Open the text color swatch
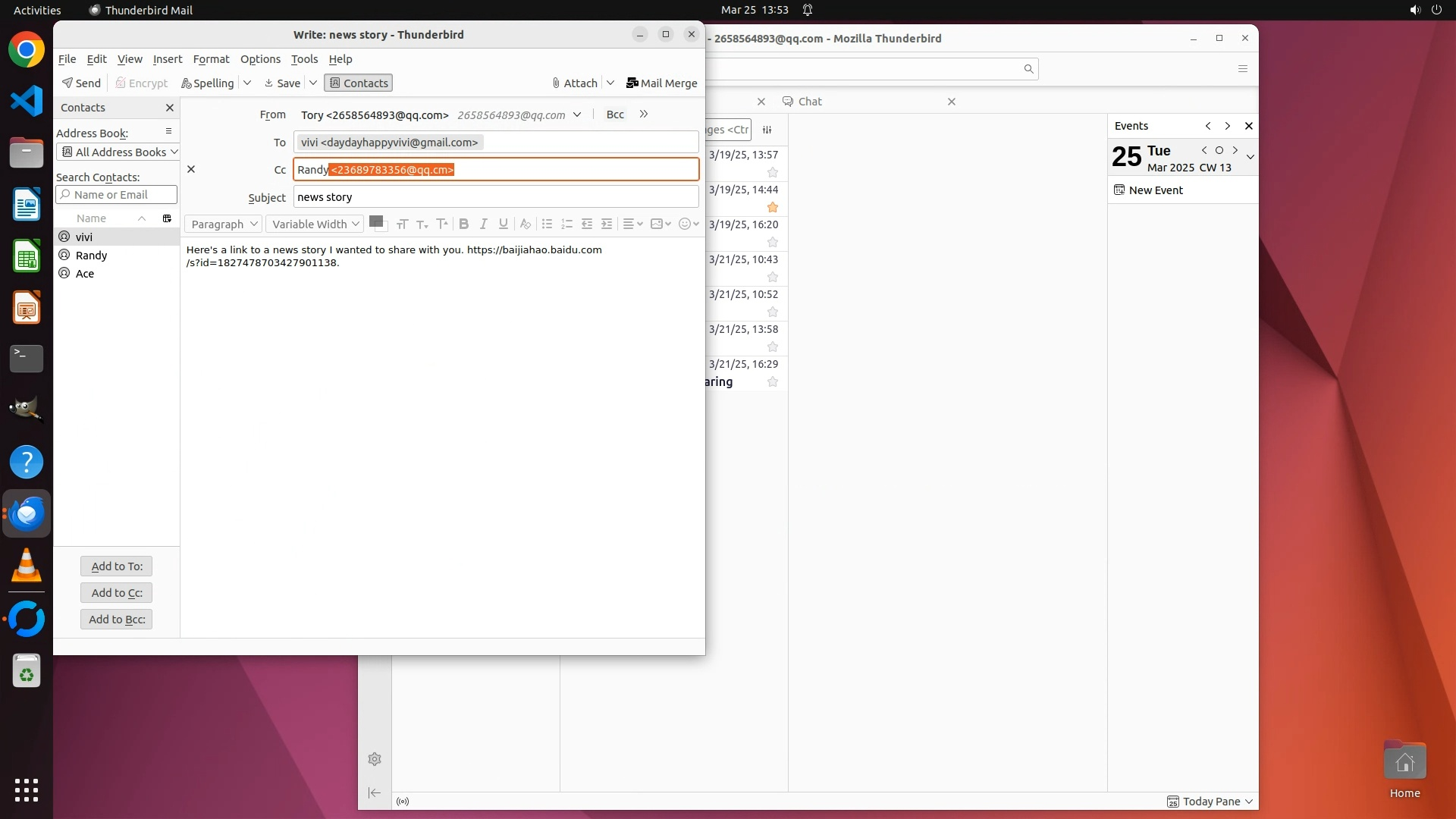Image resolution: width=1456 pixels, height=819 pixels. (375, 221)
